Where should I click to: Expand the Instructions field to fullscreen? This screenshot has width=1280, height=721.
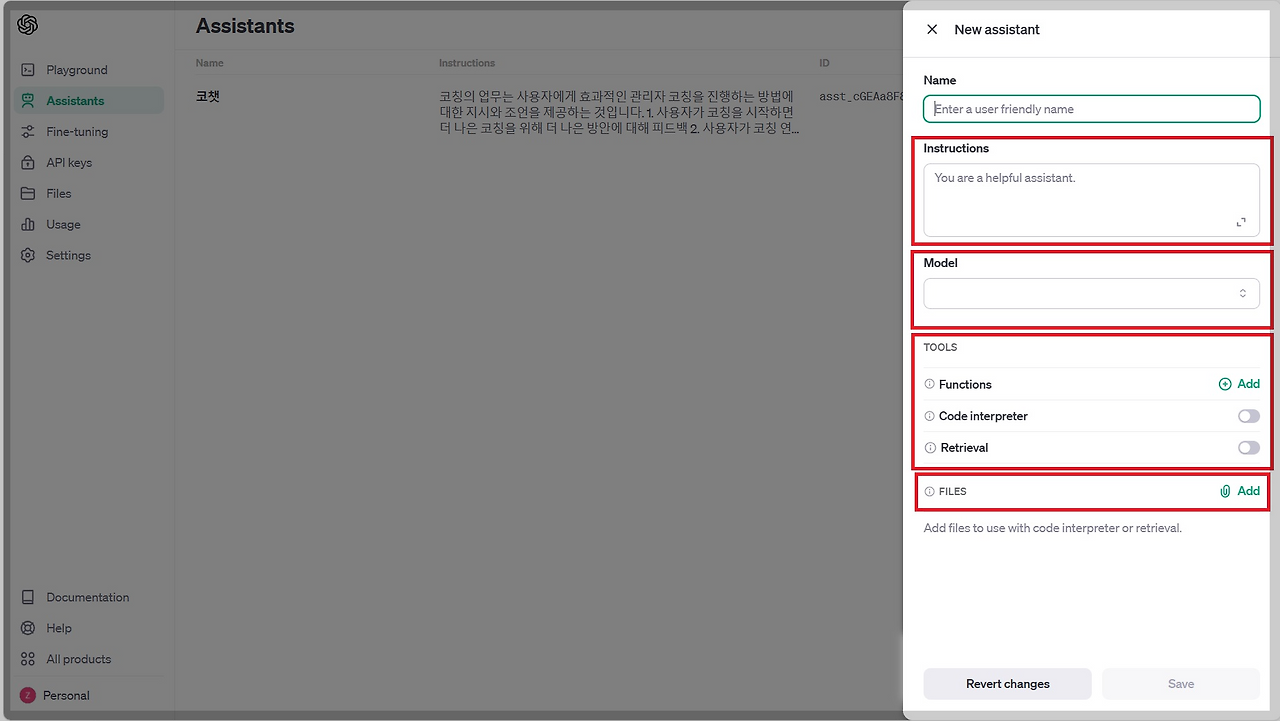[1241, 222]
